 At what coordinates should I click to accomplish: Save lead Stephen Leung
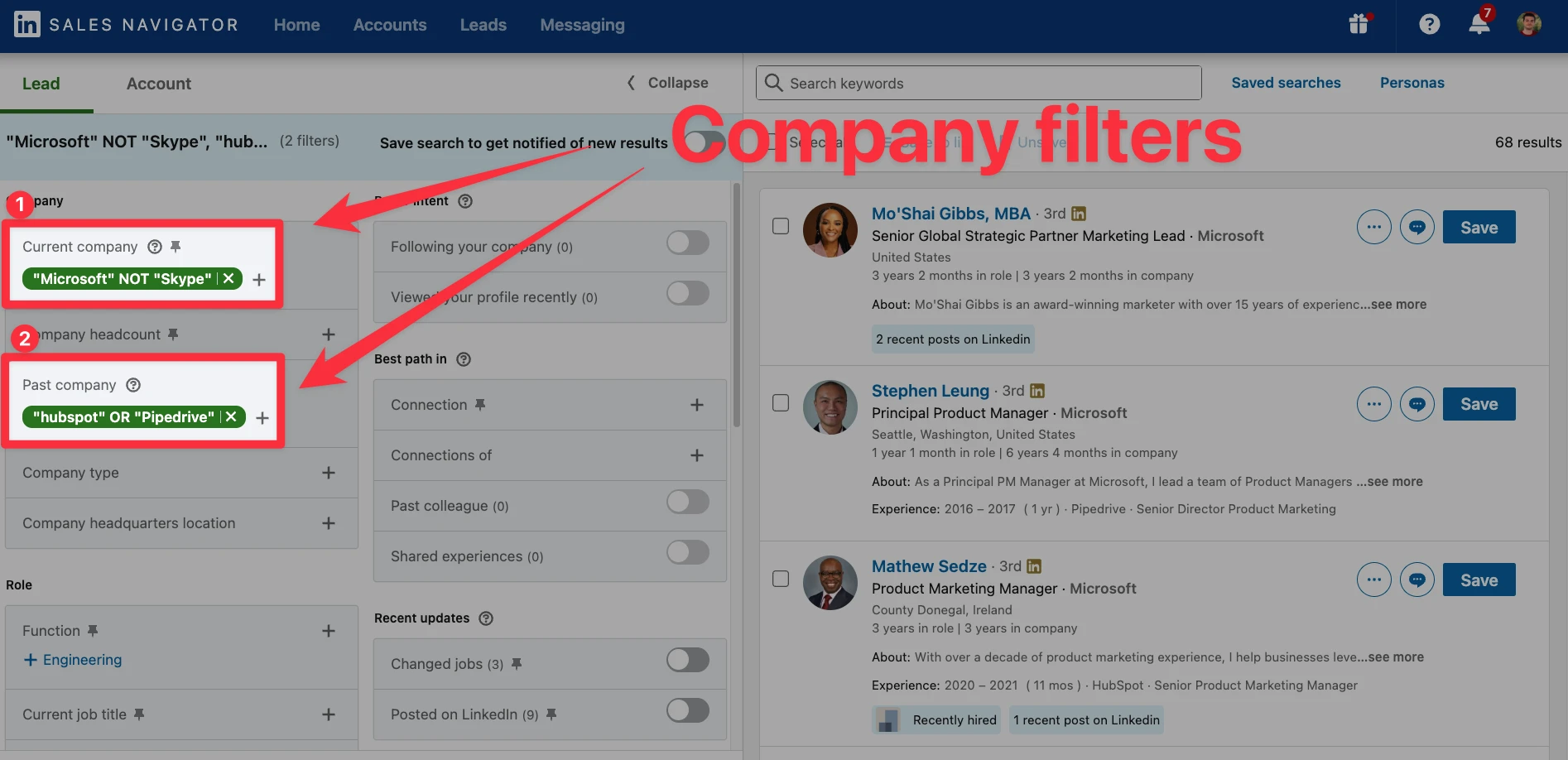point(1479,404)
